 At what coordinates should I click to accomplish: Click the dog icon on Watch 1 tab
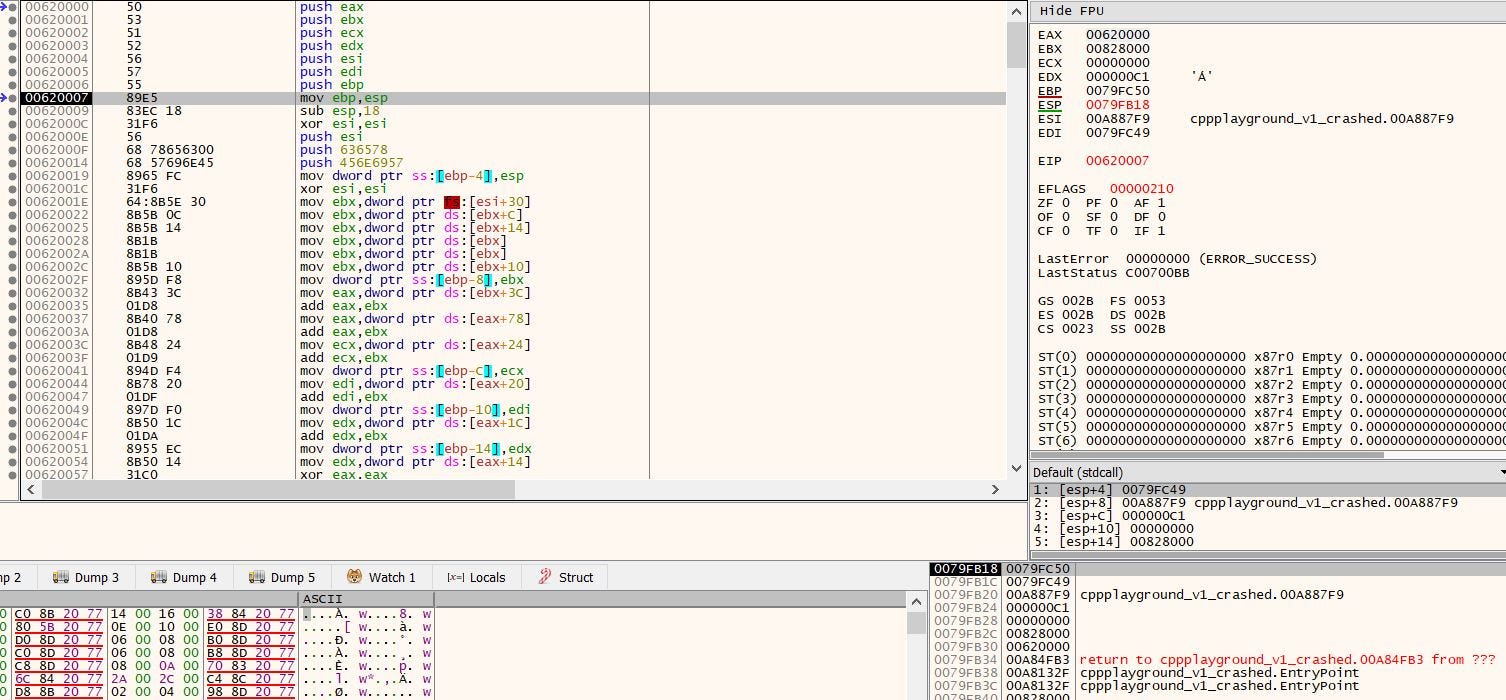pos(355,577)
